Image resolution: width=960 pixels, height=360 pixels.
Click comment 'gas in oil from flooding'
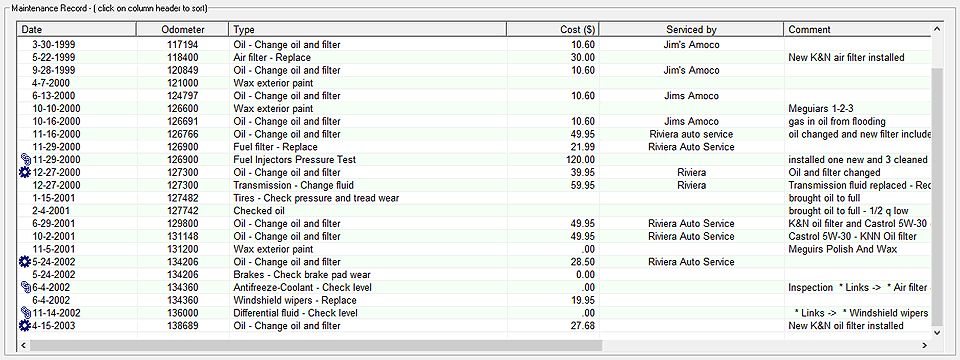tap(837, 122)
